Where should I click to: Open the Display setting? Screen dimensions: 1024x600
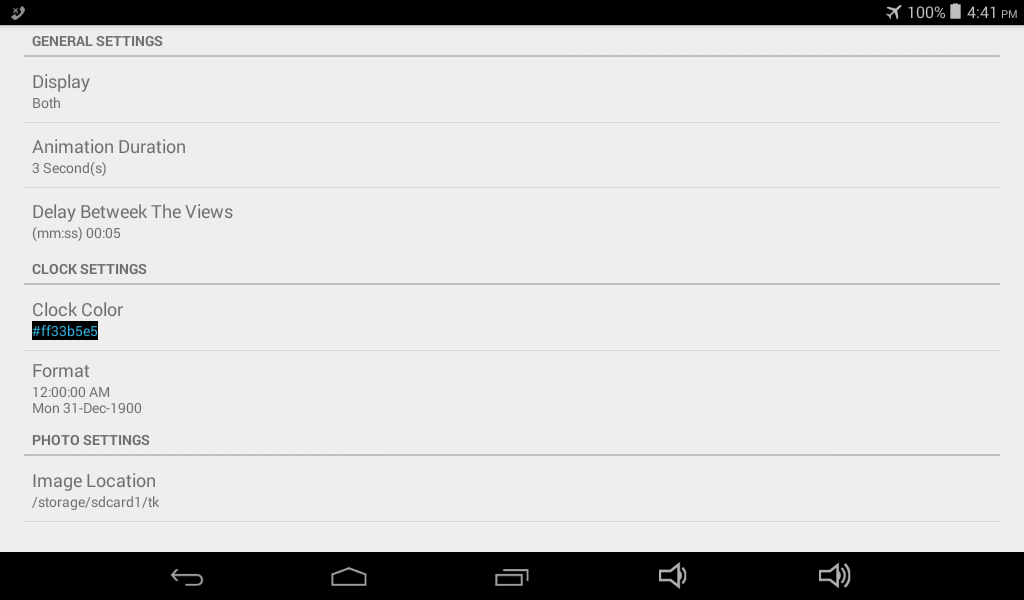[x=512, y=91]
